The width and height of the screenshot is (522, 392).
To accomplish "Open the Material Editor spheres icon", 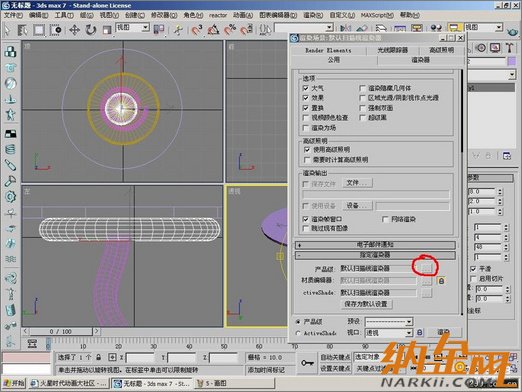I will 436,28.
